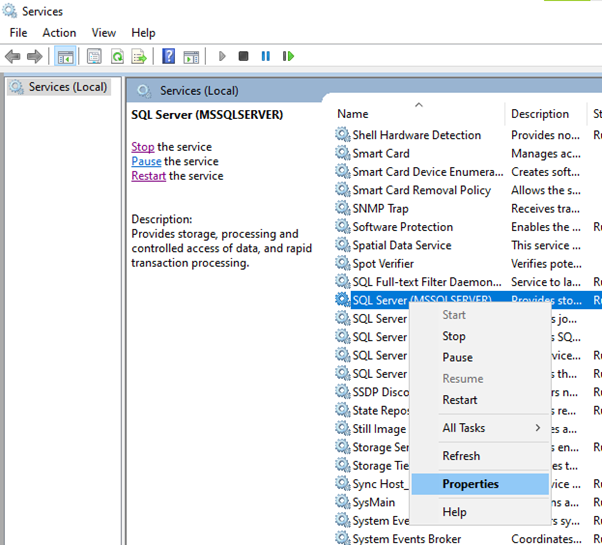The width and height of the screenshot is (602, 545).
Task: Click gear icon beside SysMain
Action: pos(342,502)
